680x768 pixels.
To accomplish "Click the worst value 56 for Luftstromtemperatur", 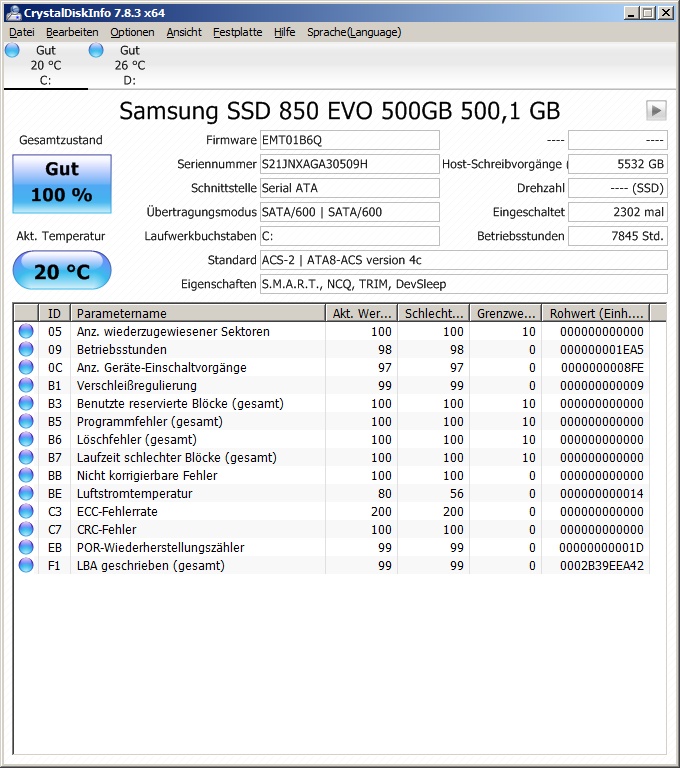I will click(457, 494).
